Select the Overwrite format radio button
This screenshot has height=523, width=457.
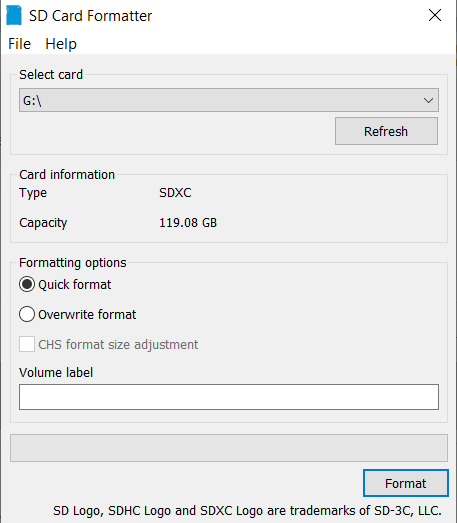point(27,314)
